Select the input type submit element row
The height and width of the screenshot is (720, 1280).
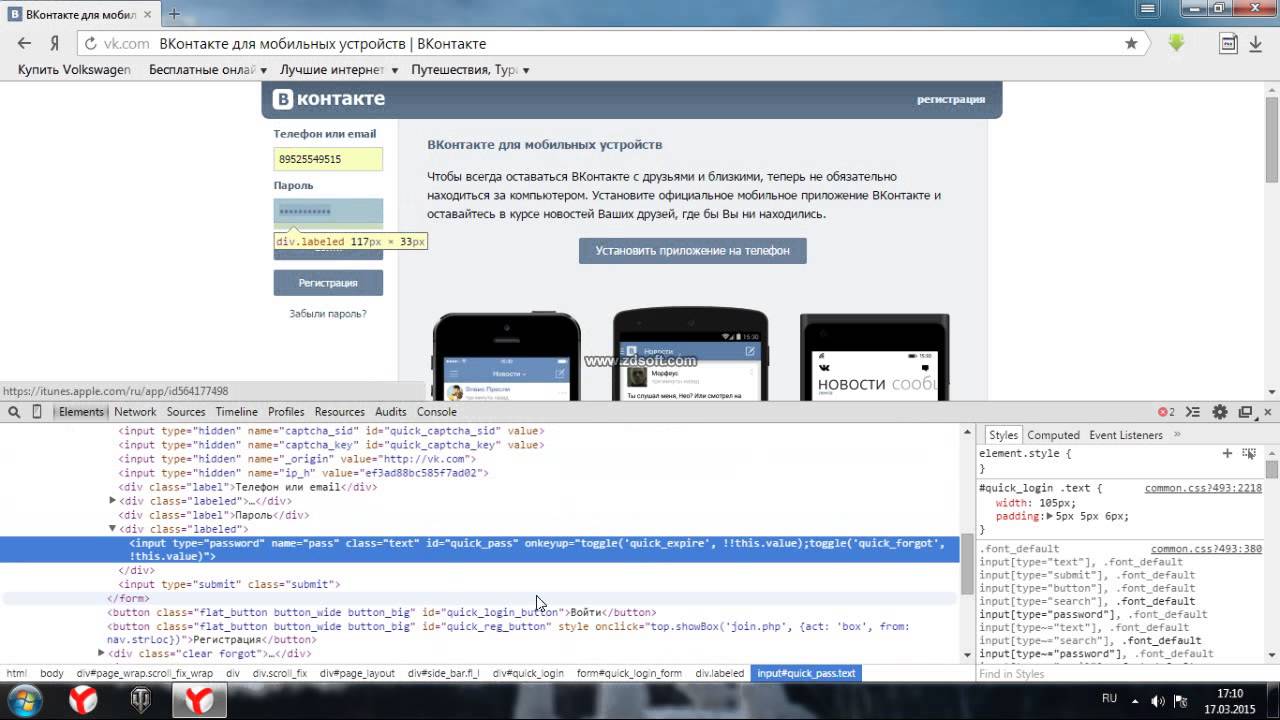click(x=480, y=585)
